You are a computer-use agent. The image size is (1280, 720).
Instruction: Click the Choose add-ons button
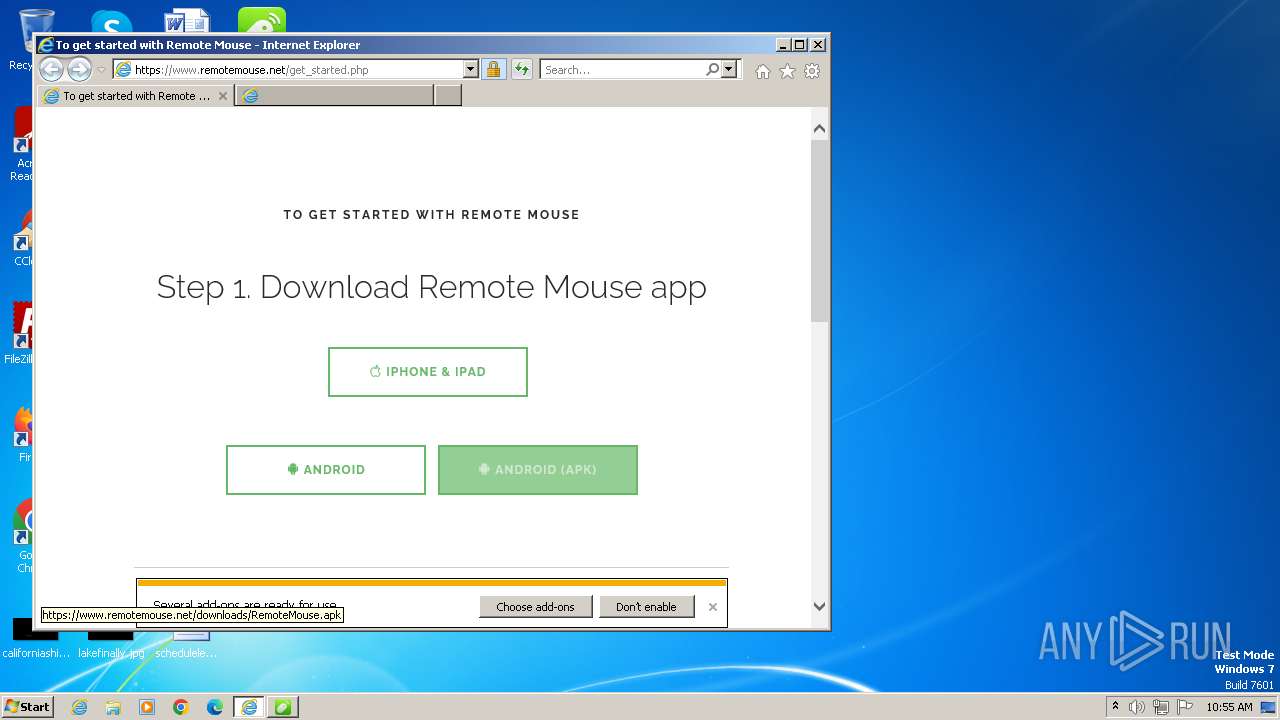pos(535,607)
